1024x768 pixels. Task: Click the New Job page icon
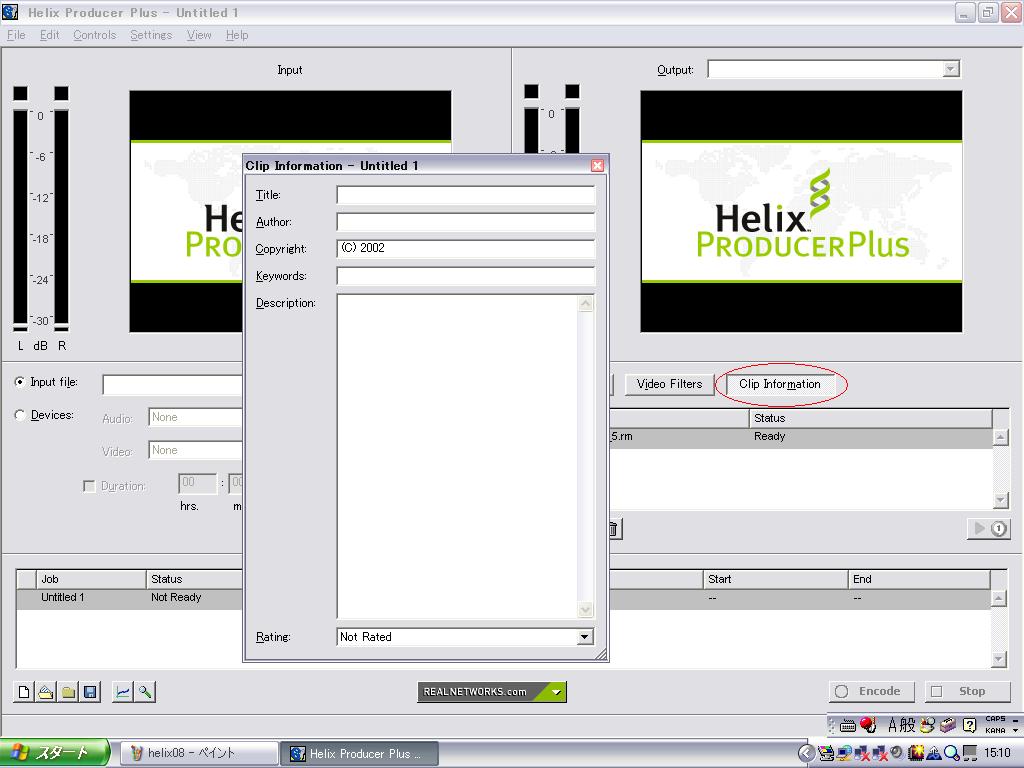pos(24,692)
